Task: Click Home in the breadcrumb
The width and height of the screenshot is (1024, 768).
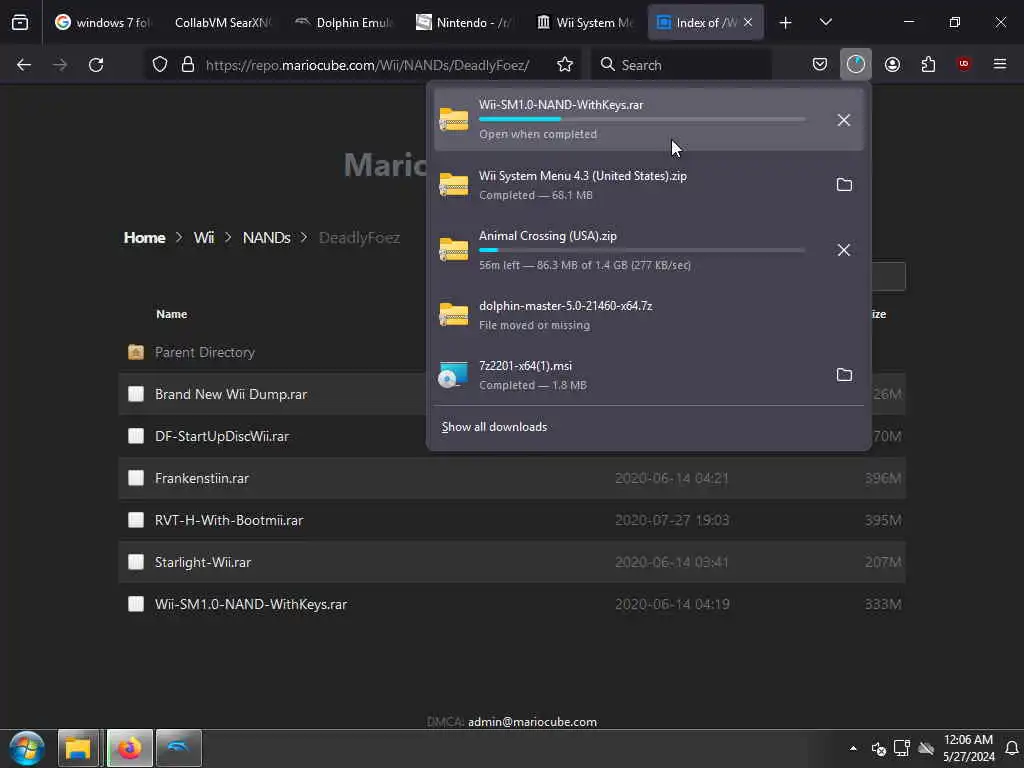Action: pyautogui.click(x=144, y=238)
